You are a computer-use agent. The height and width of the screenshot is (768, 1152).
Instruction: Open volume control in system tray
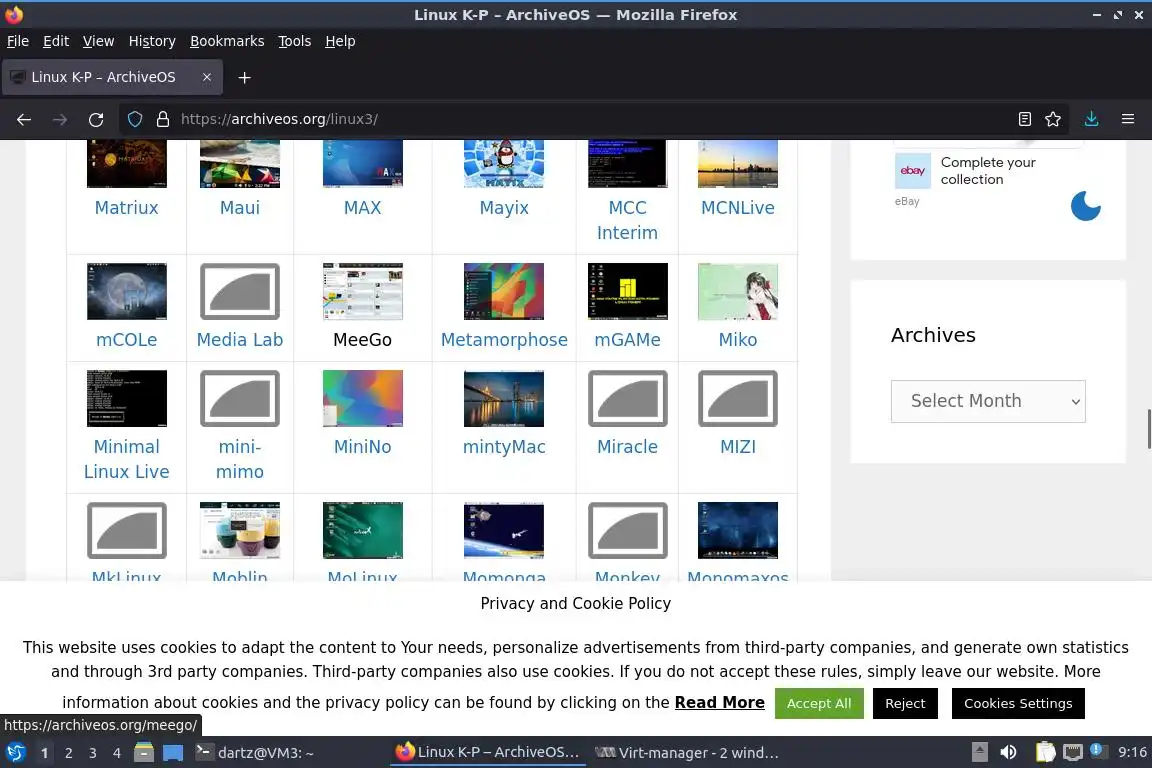pos(1009,752)
